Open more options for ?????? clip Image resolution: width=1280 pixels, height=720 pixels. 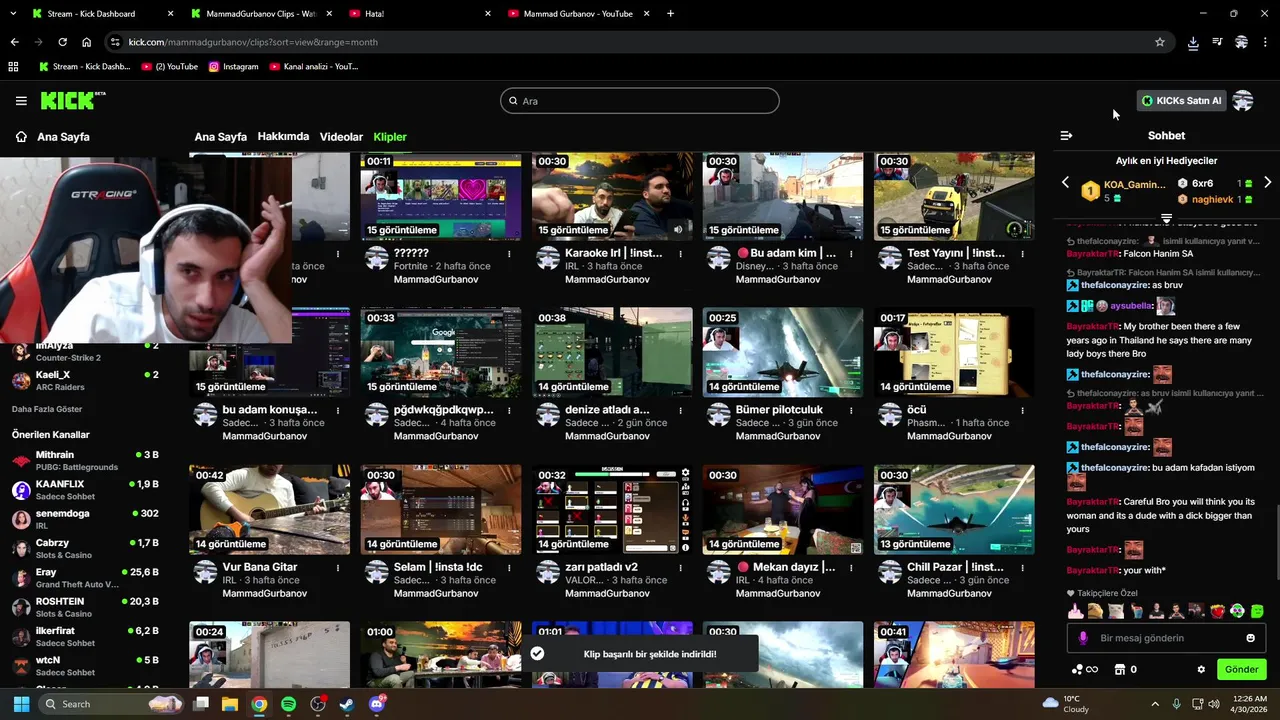point(509,254)
